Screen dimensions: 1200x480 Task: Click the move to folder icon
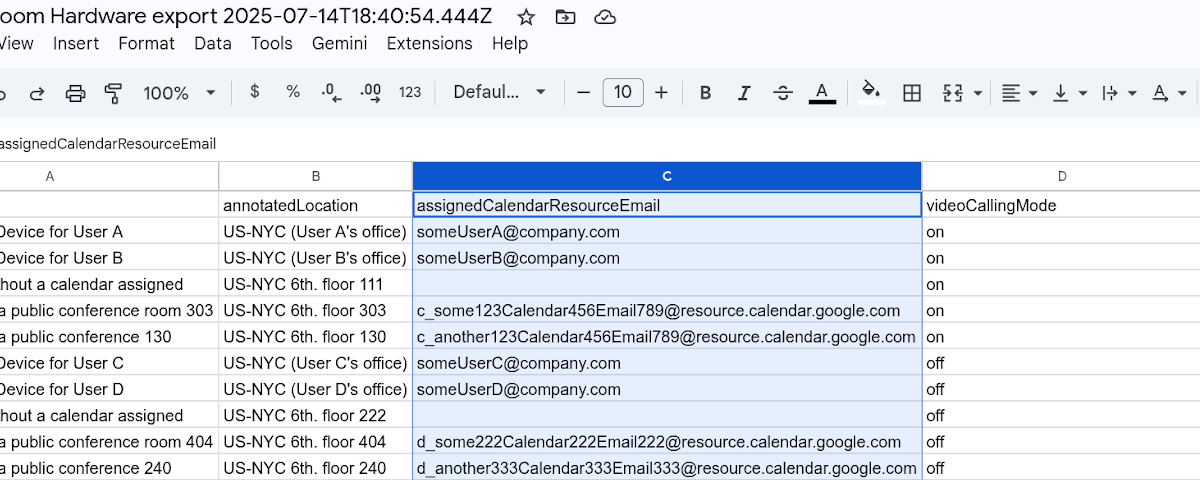tap(566, 17)
